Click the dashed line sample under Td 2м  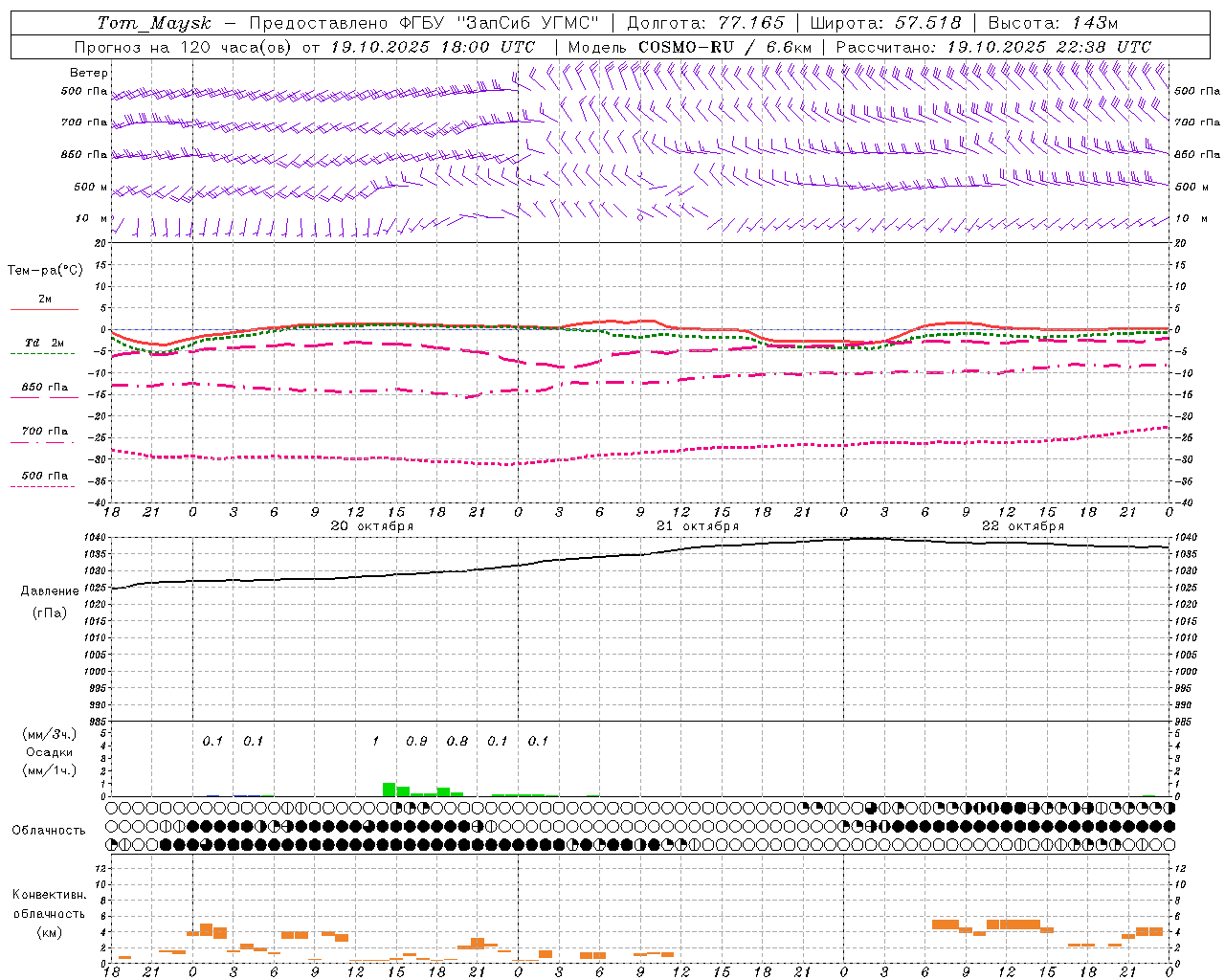tap(44, 353)
